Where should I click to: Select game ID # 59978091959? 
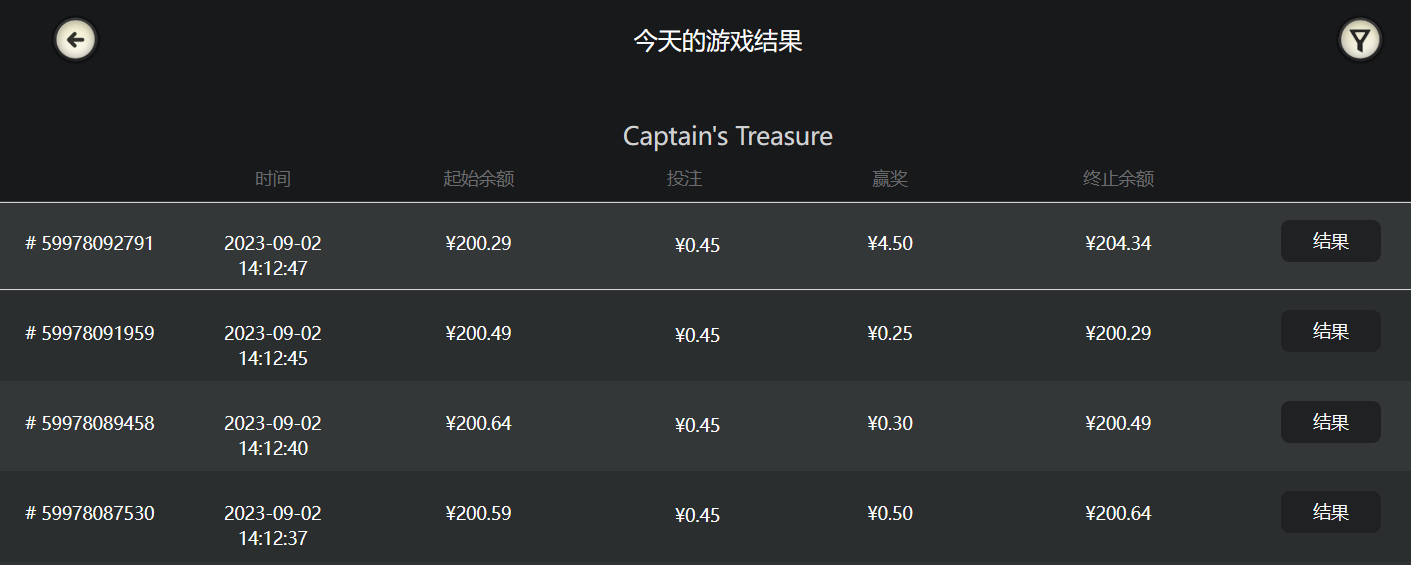tap(90, 333)
